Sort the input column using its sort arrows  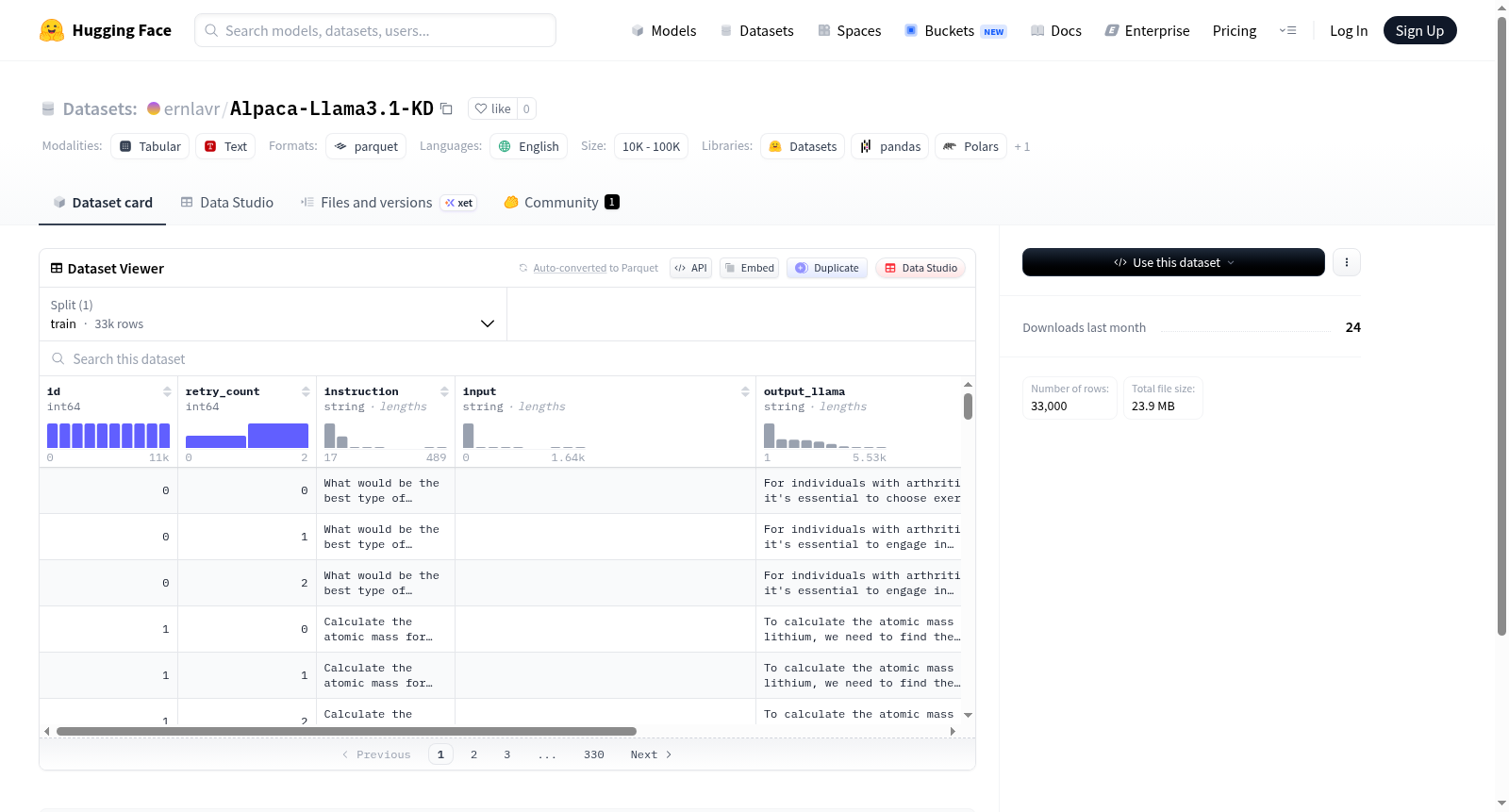tap(745, 391)
